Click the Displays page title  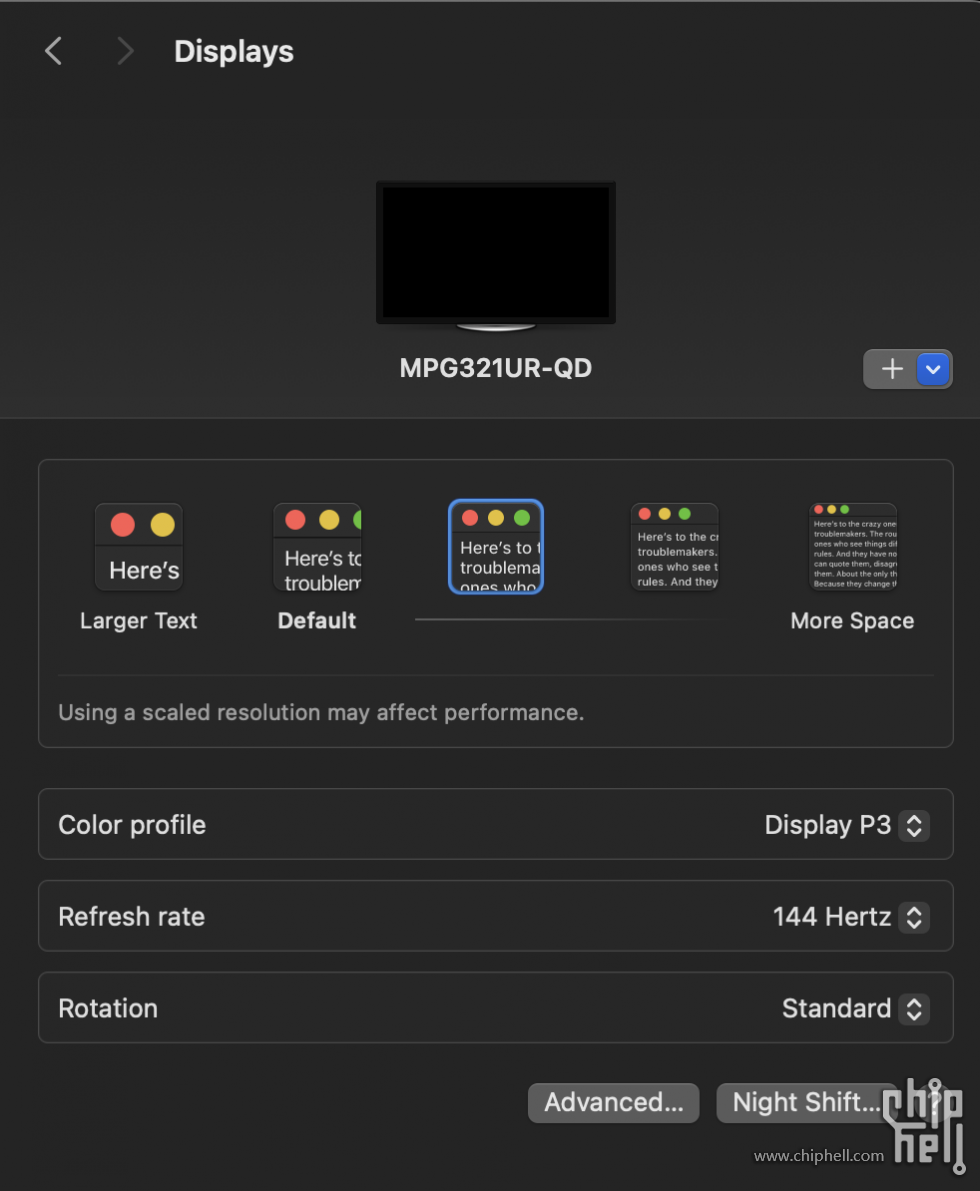pyautogui.click(x=234, y=52)
